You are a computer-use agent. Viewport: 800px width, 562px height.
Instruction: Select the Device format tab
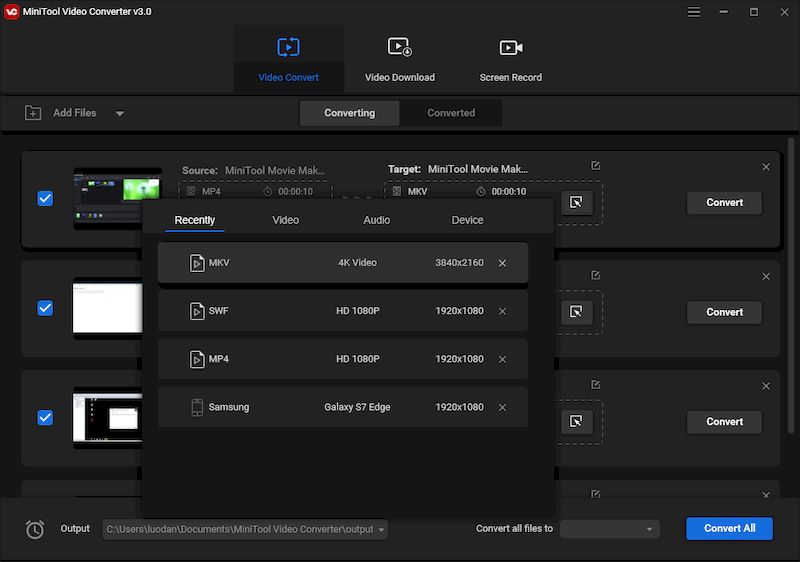[x=467, y=220]
